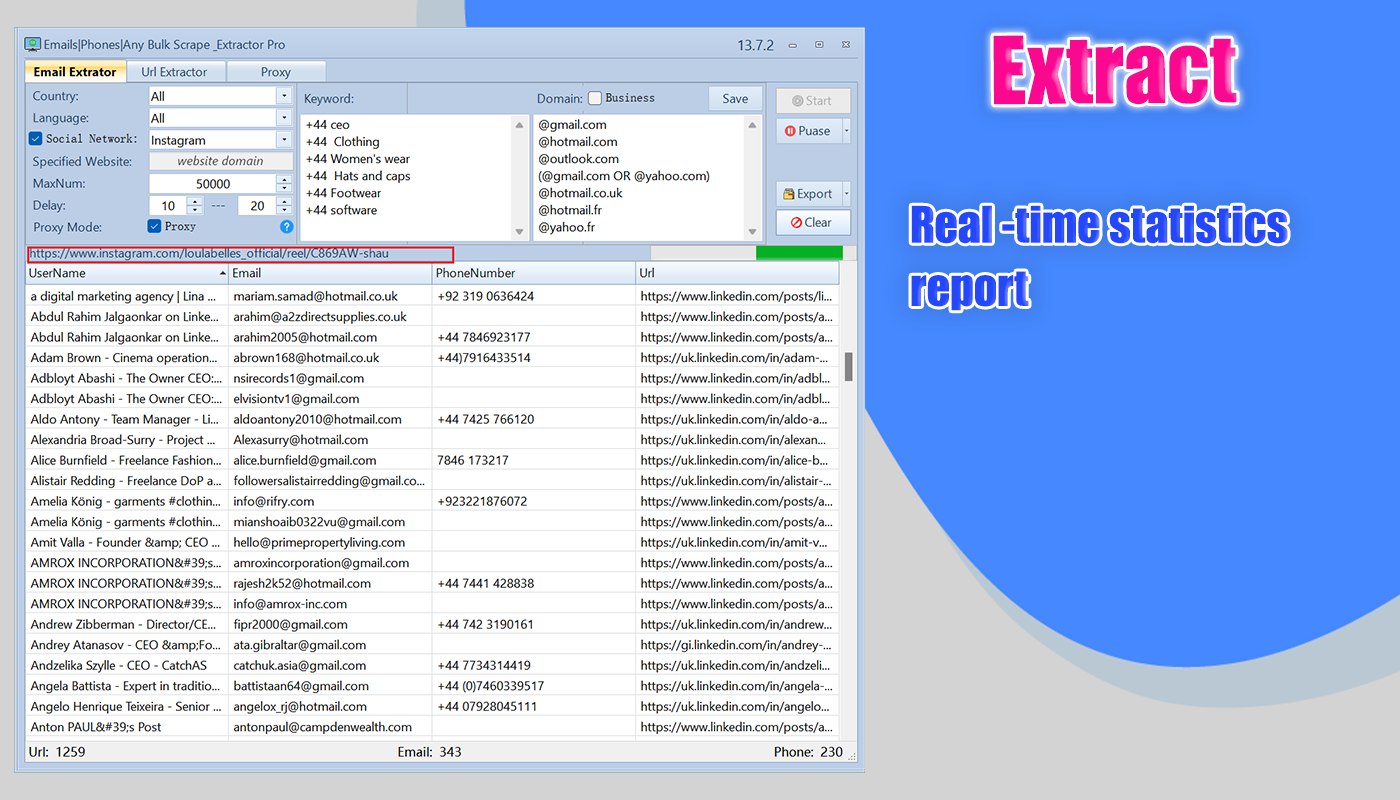The width and height of the screenshot is (1400, 800).
Task: Select the '+44 ceo' keyword line
Action: click(328, 125)
